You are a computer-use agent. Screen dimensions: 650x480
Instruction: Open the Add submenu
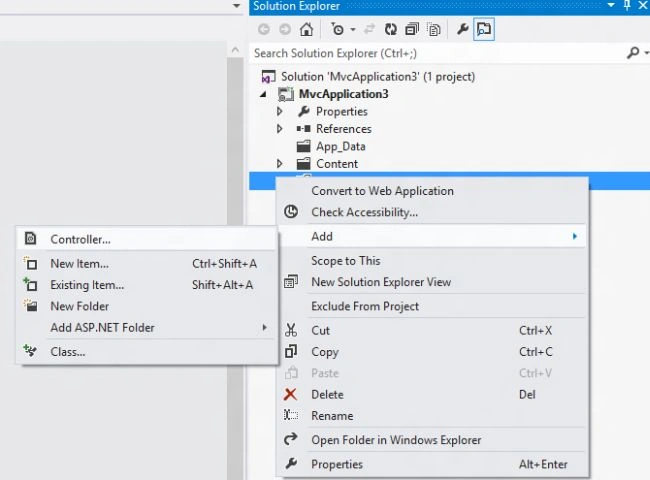pos(432,236)
